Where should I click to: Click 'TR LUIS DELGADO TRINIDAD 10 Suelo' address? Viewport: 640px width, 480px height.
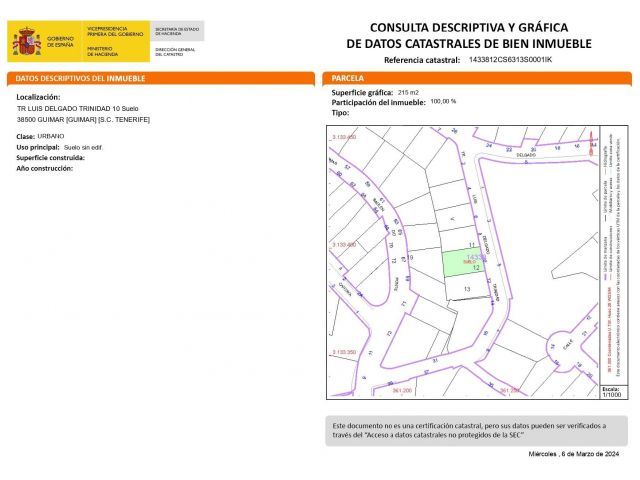tap(78, 109)
